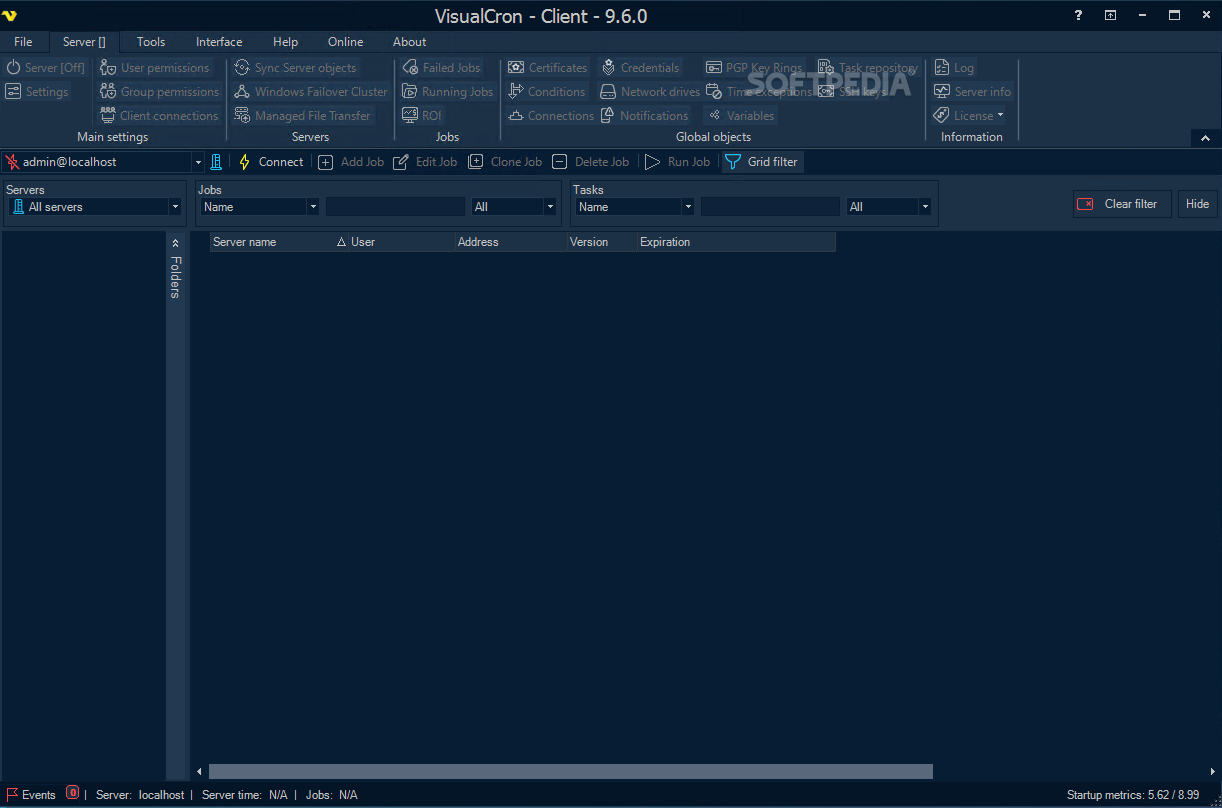Click the ribbon display options icon in title bar
The width and height of the screenshot is (1222, 808).
click(1110, 15)
